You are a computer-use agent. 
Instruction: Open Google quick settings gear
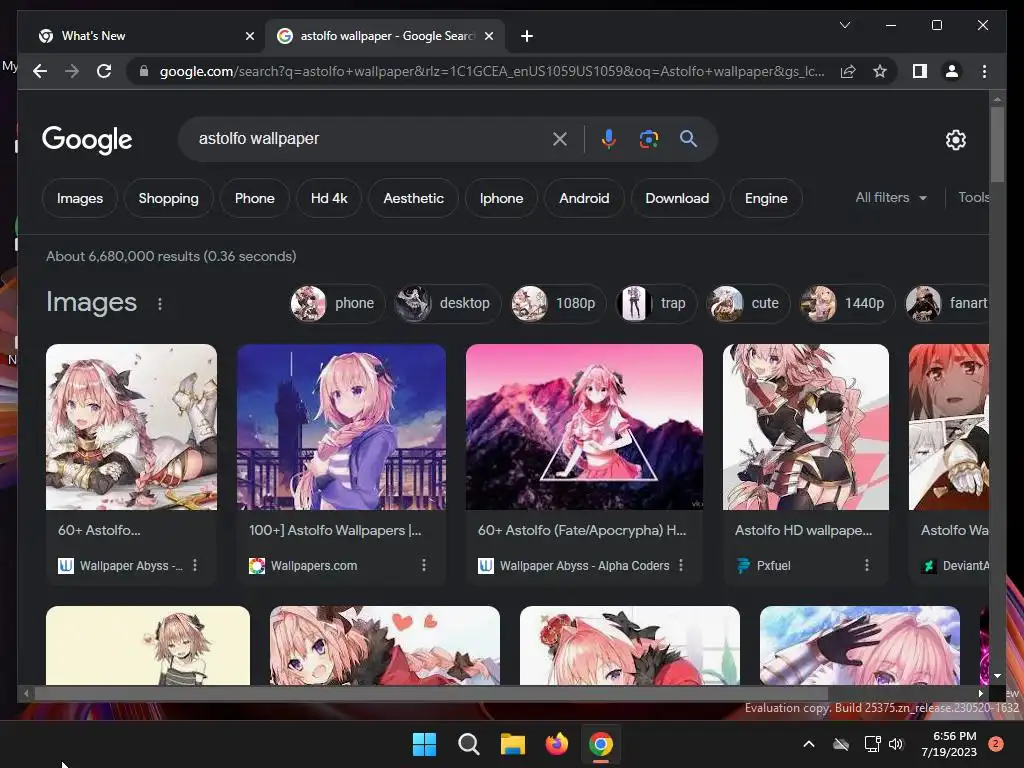click(x=955, y=139)
